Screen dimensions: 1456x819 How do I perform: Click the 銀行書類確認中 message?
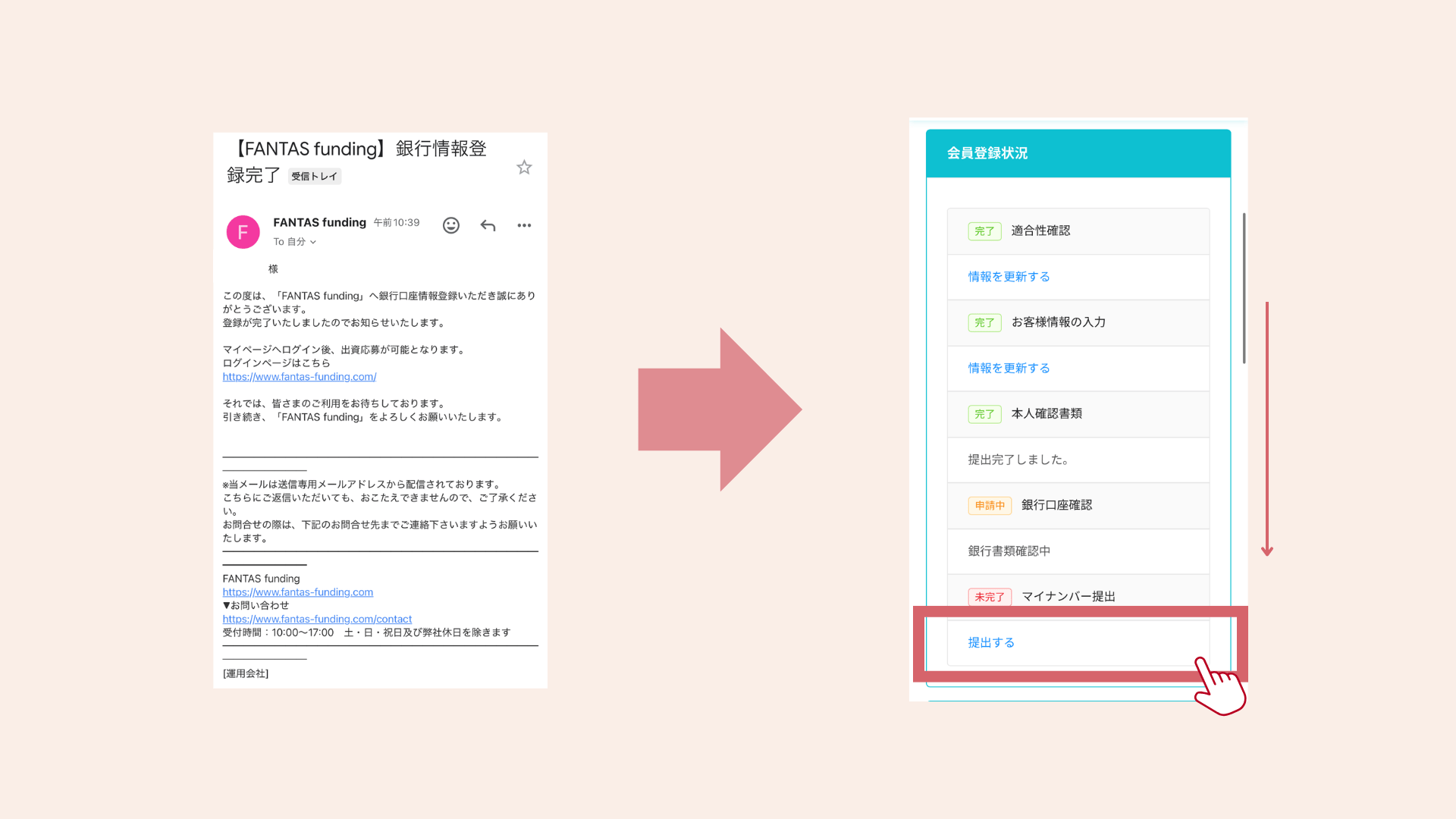(x=1009, y=551)
